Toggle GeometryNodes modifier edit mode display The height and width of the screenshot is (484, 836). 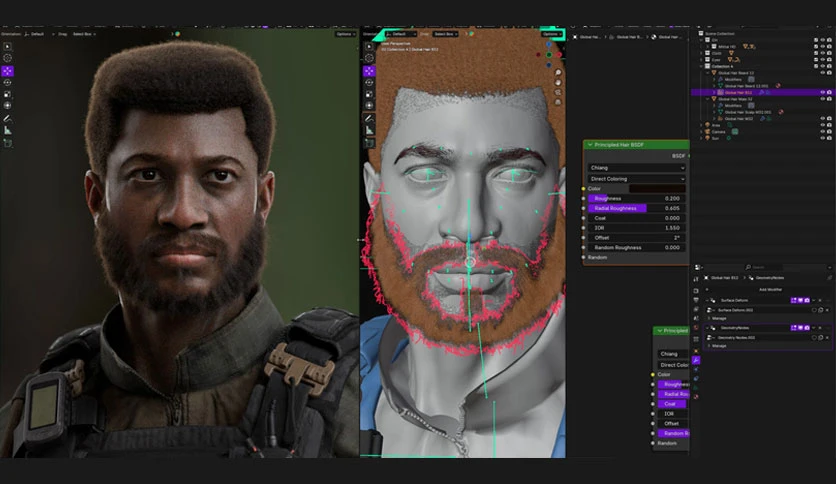pyautogui.click(x=793, y=328)
